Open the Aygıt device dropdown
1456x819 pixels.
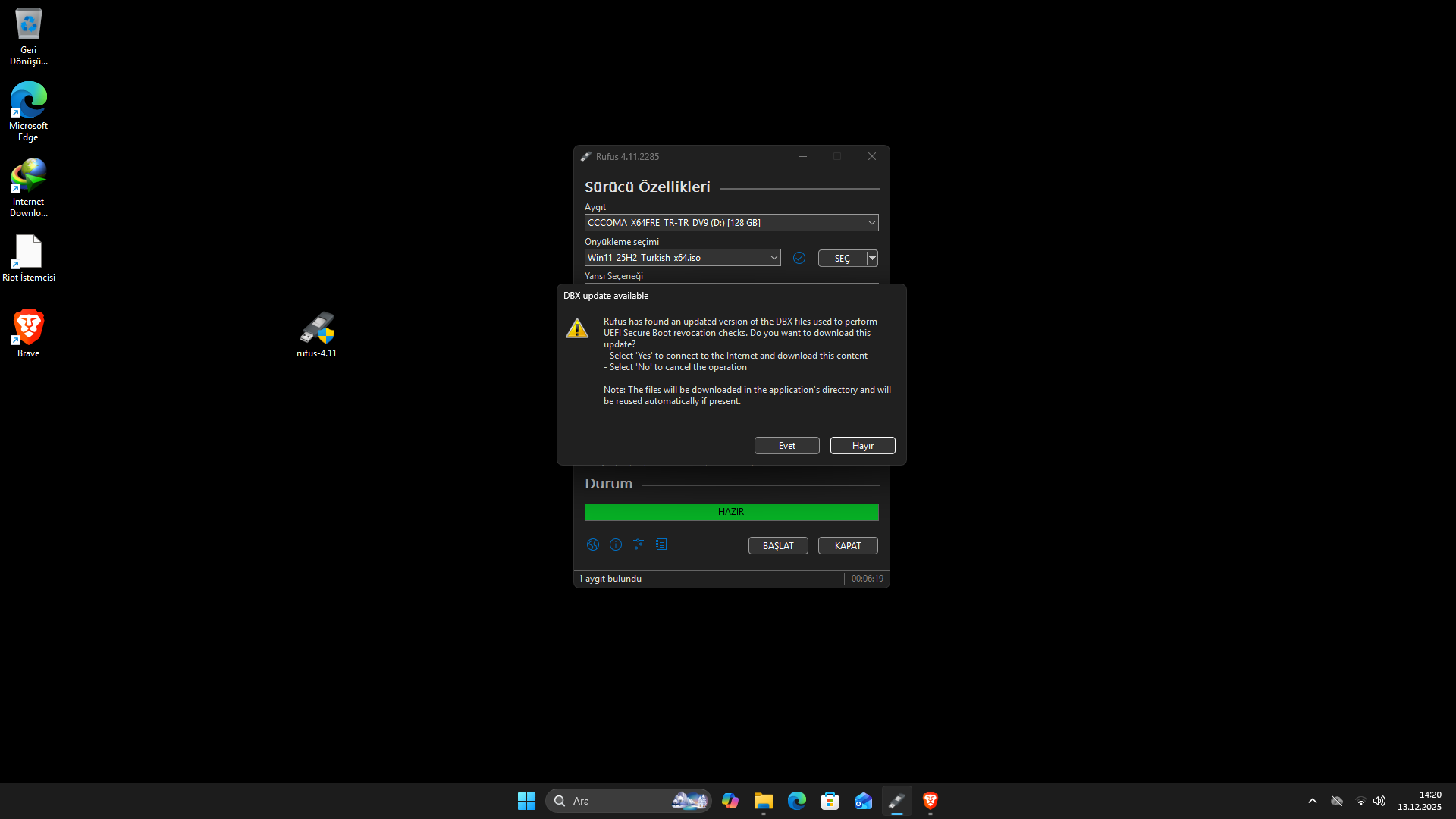tap(731, 222)
